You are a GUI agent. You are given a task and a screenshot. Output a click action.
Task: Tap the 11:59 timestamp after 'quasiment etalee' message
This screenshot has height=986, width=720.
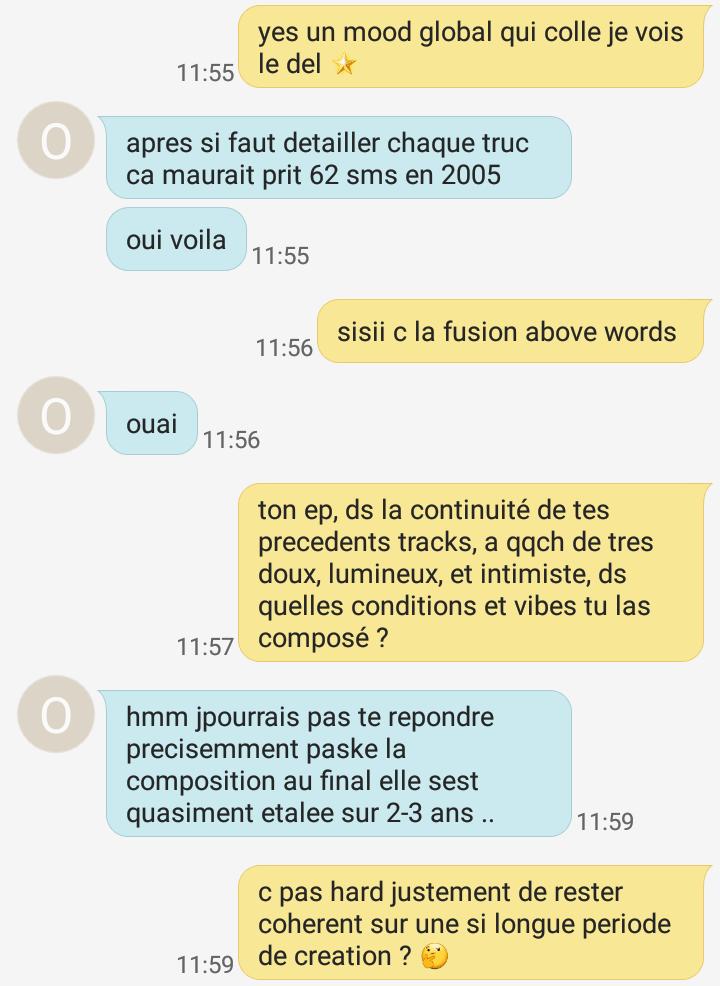(x=606, y=822)
